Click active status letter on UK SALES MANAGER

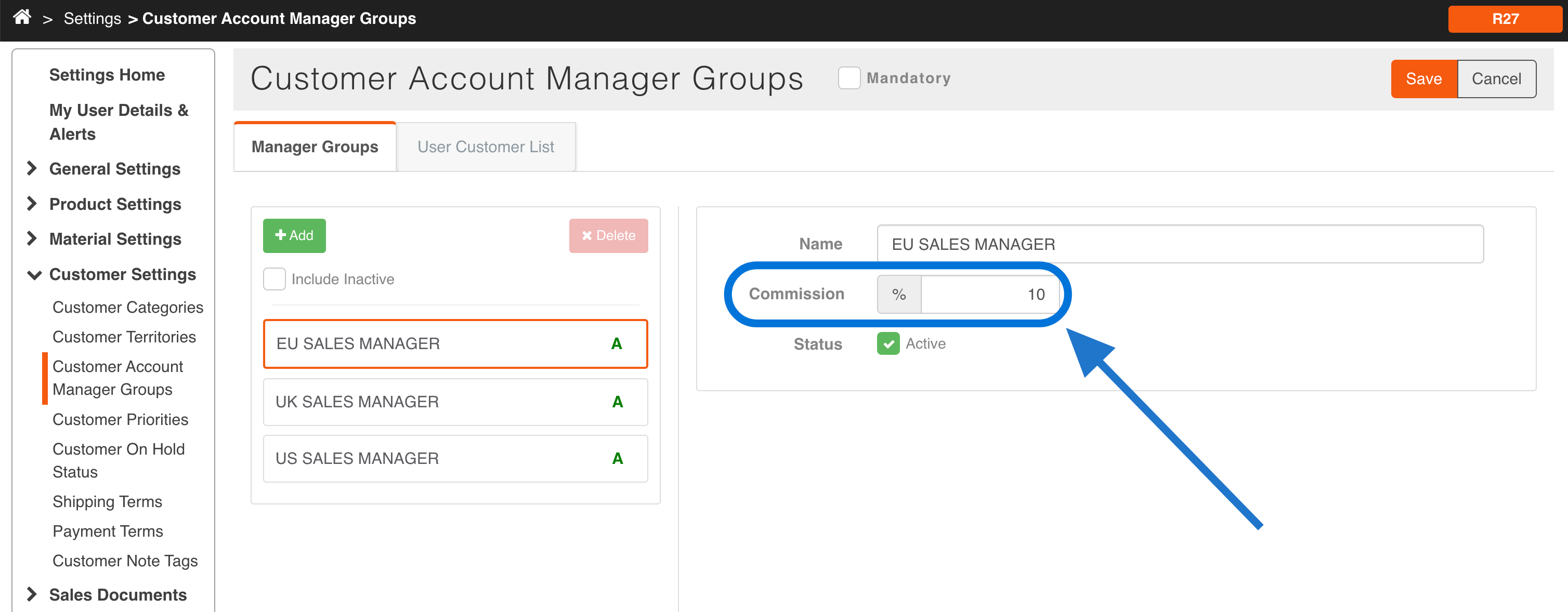tap(617, 402)
